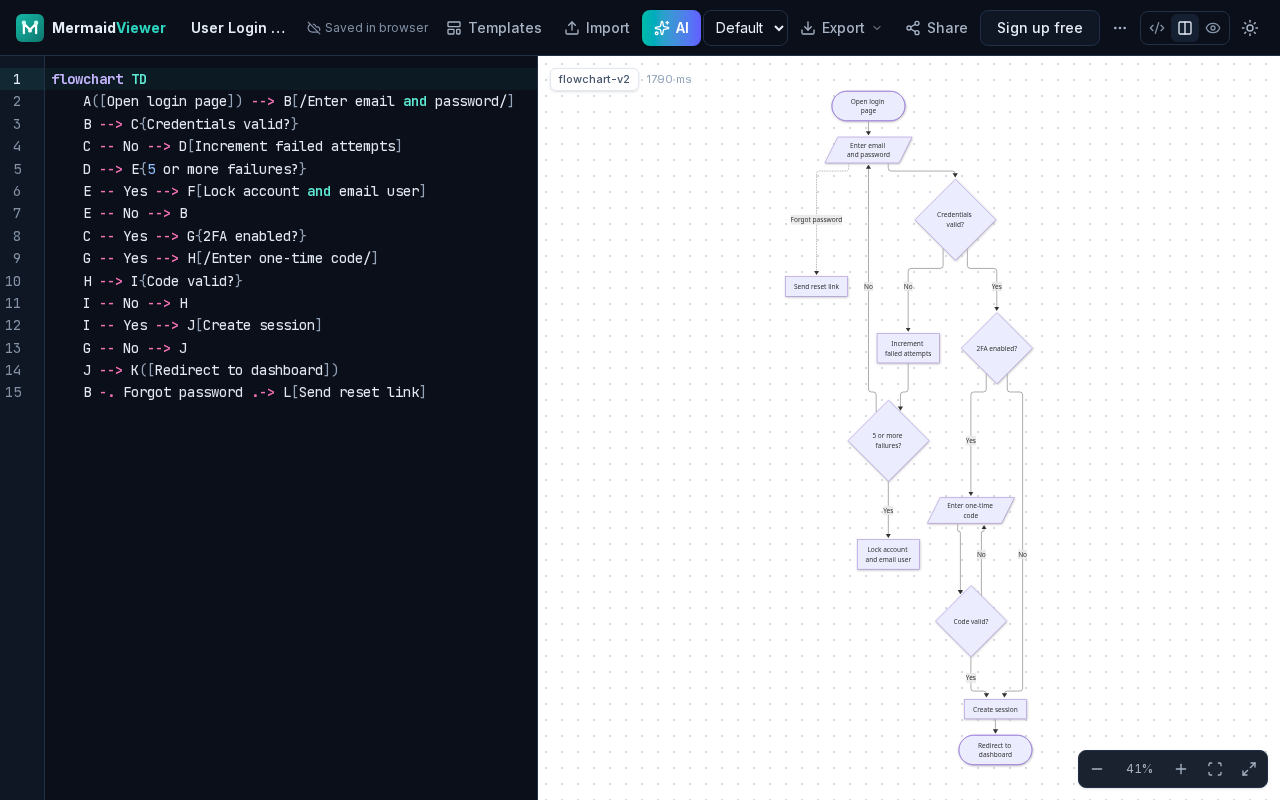This screenshot has height=800, width=1280.
Task: Open the Default theme dropdown
Action: click(746, 28)
